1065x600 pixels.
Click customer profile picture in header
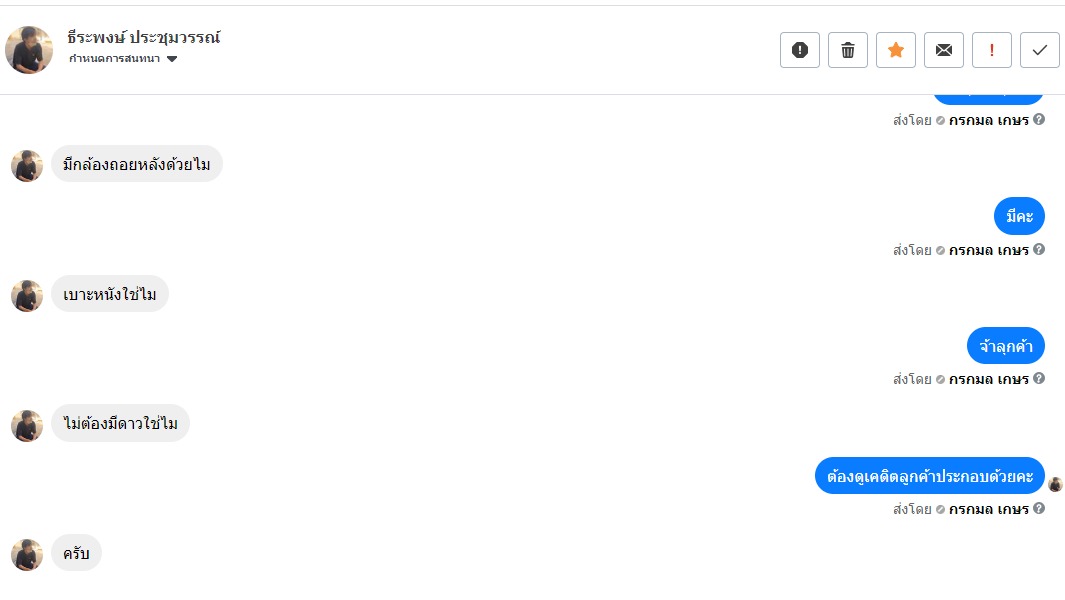(x=29, y=50)
